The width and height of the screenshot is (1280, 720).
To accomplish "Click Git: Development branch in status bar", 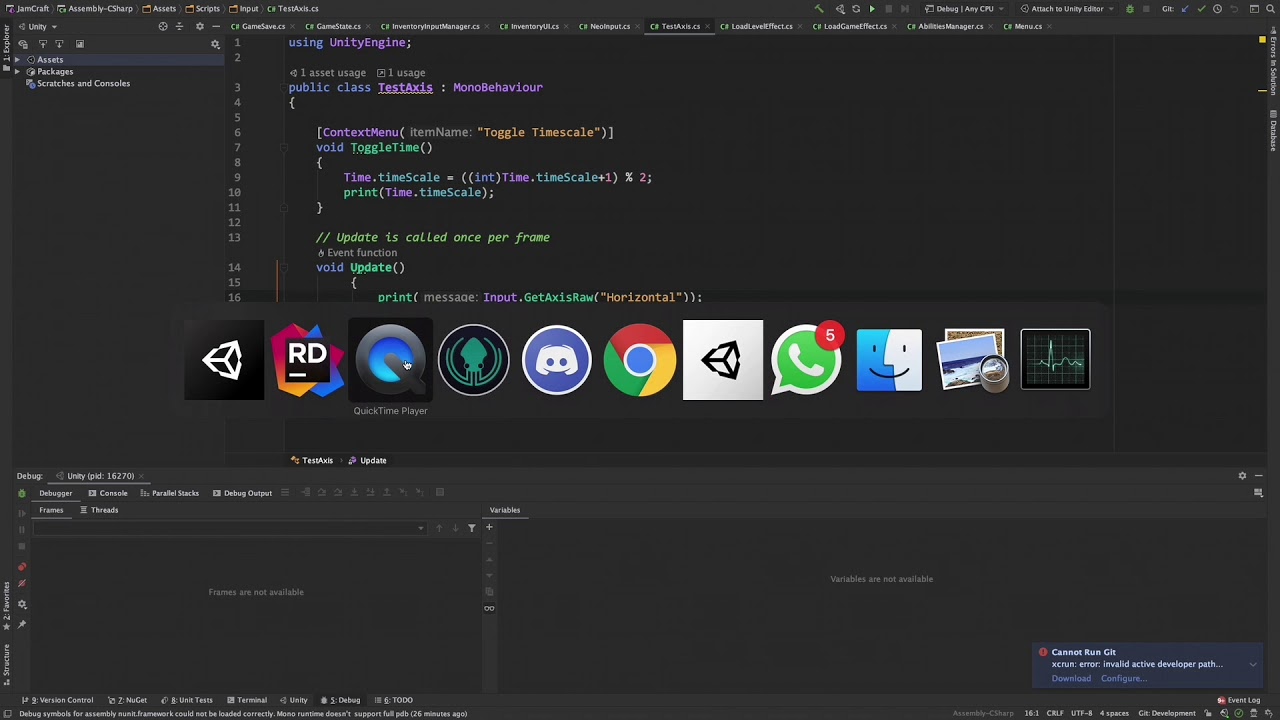I will coord(1166,713).
